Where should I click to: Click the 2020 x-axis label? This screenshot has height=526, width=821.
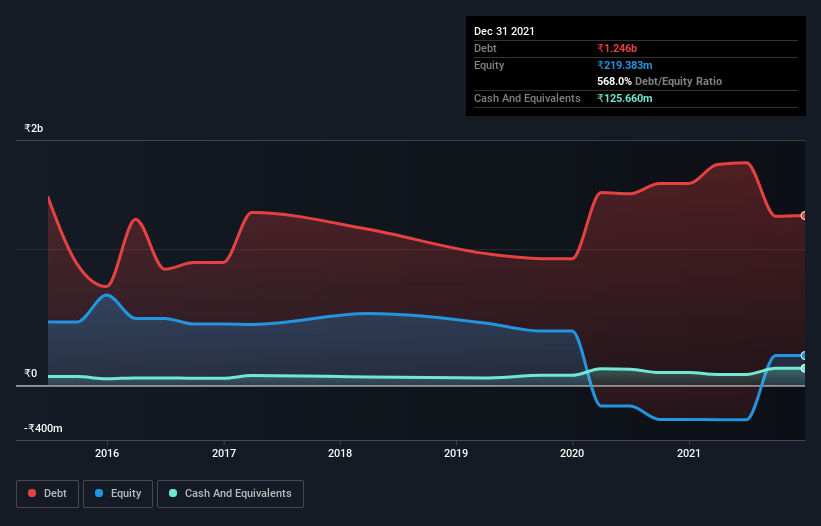click(x=572, y=453)
